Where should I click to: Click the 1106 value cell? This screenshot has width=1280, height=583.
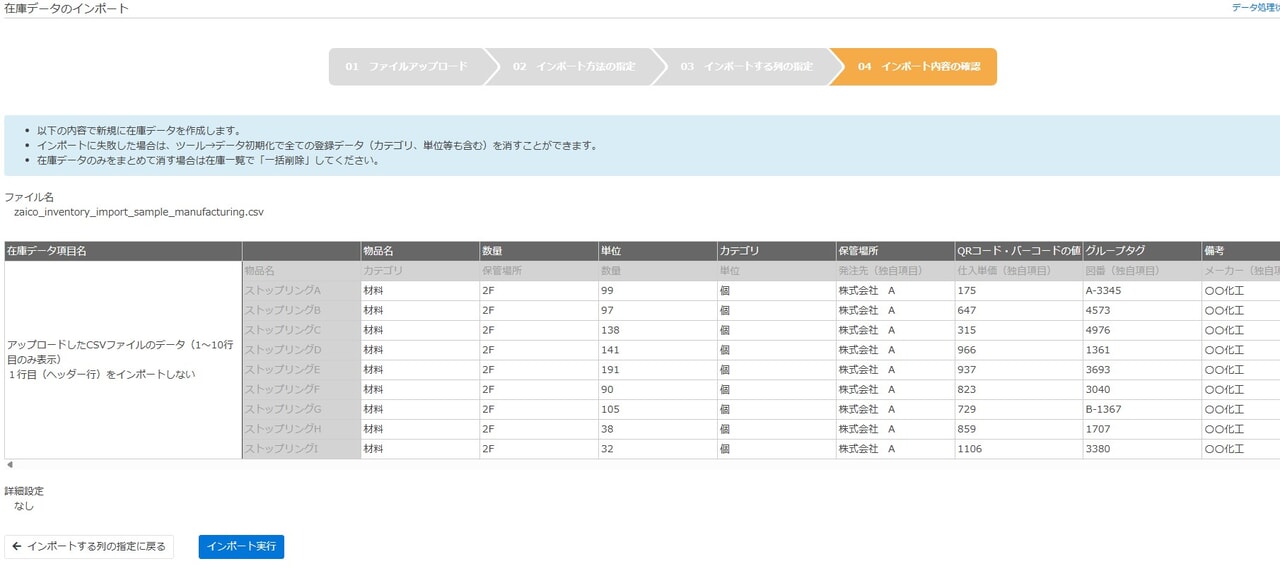970,449
